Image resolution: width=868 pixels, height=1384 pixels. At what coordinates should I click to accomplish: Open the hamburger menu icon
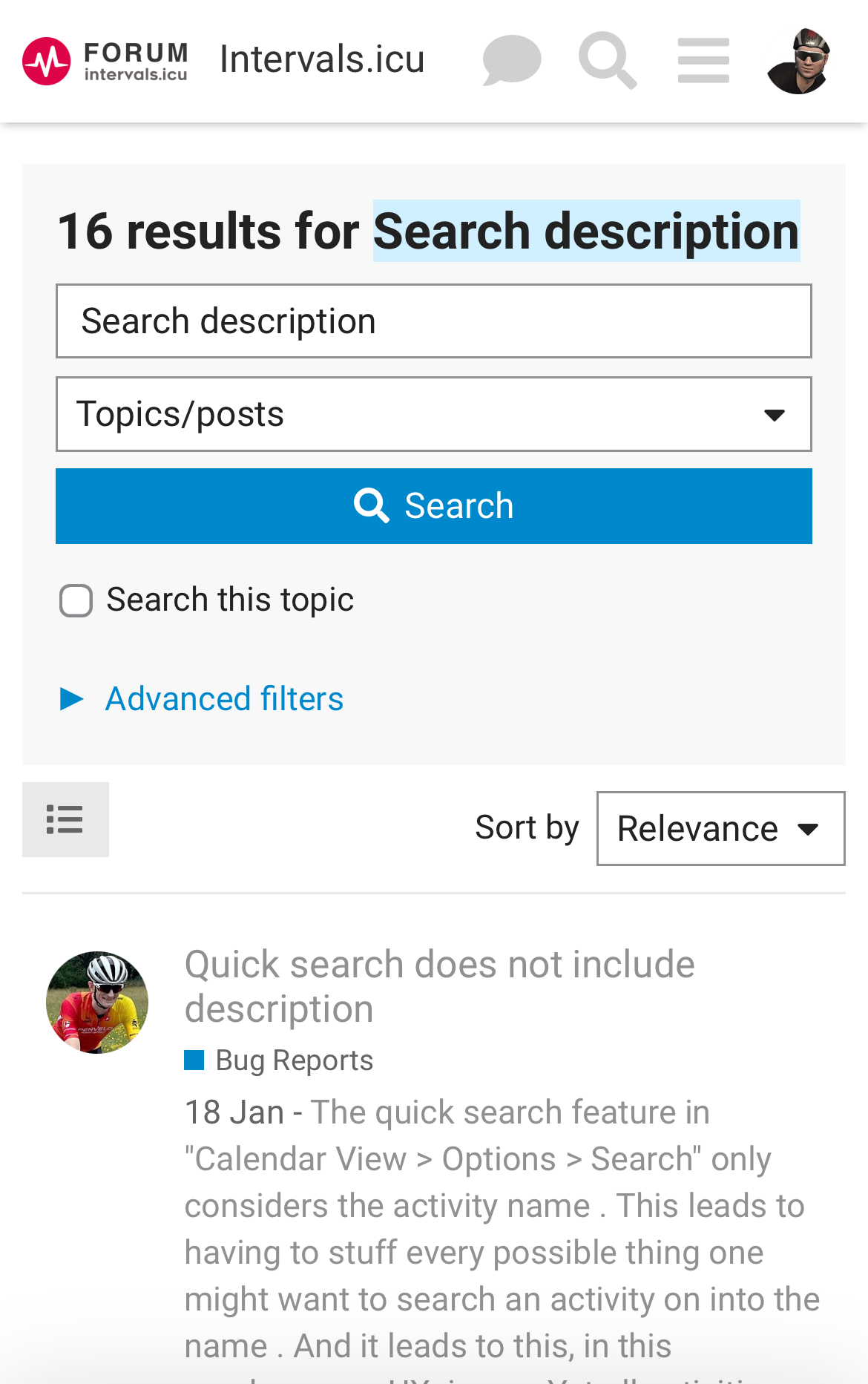point(703,60)
